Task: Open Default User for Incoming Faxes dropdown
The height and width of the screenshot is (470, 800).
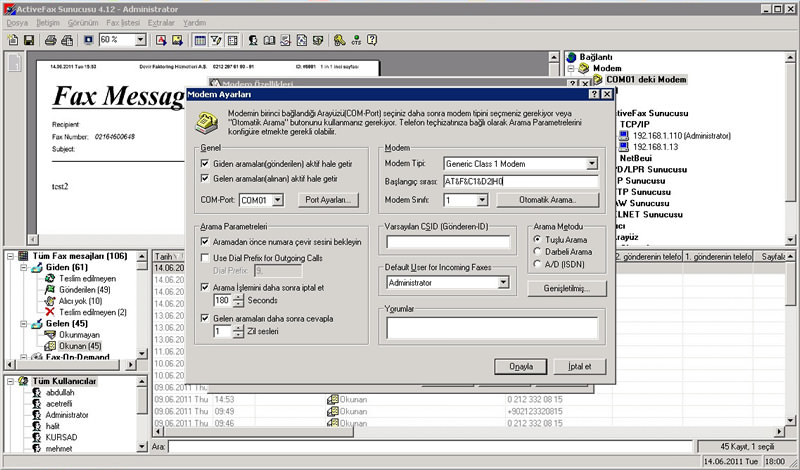Action: click(x=503, y=282)
